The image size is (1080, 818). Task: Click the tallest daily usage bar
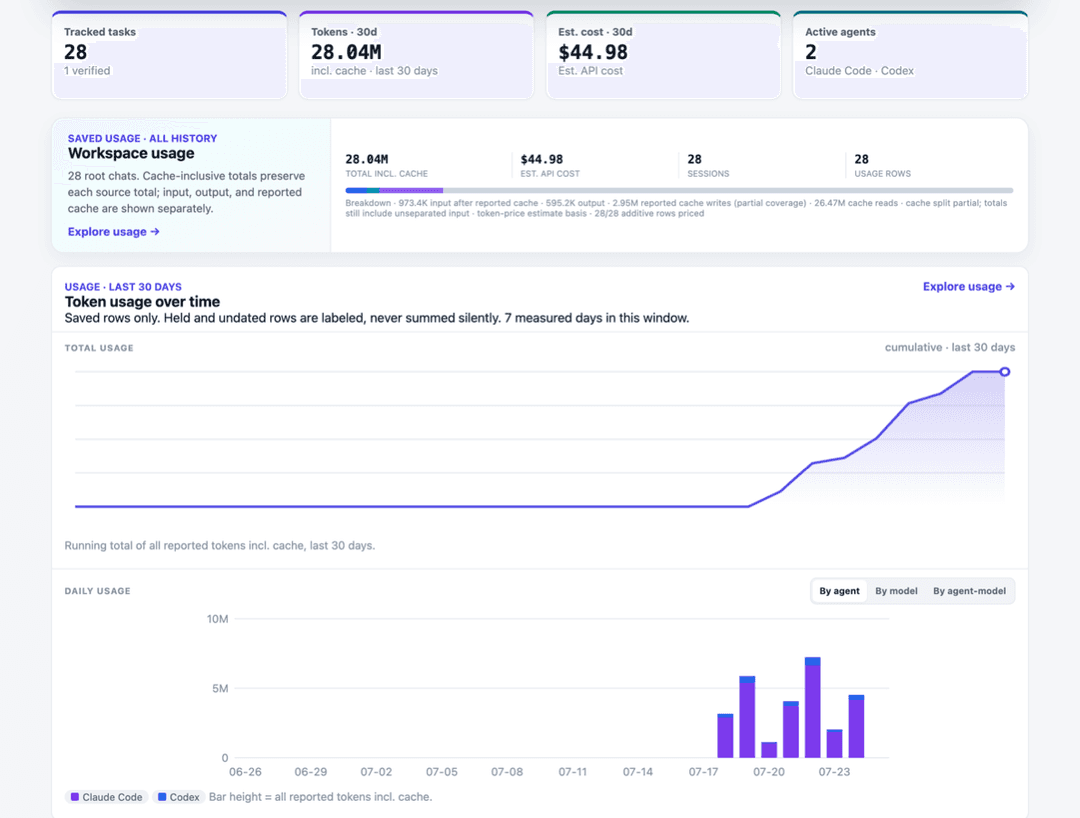(813, 707)
